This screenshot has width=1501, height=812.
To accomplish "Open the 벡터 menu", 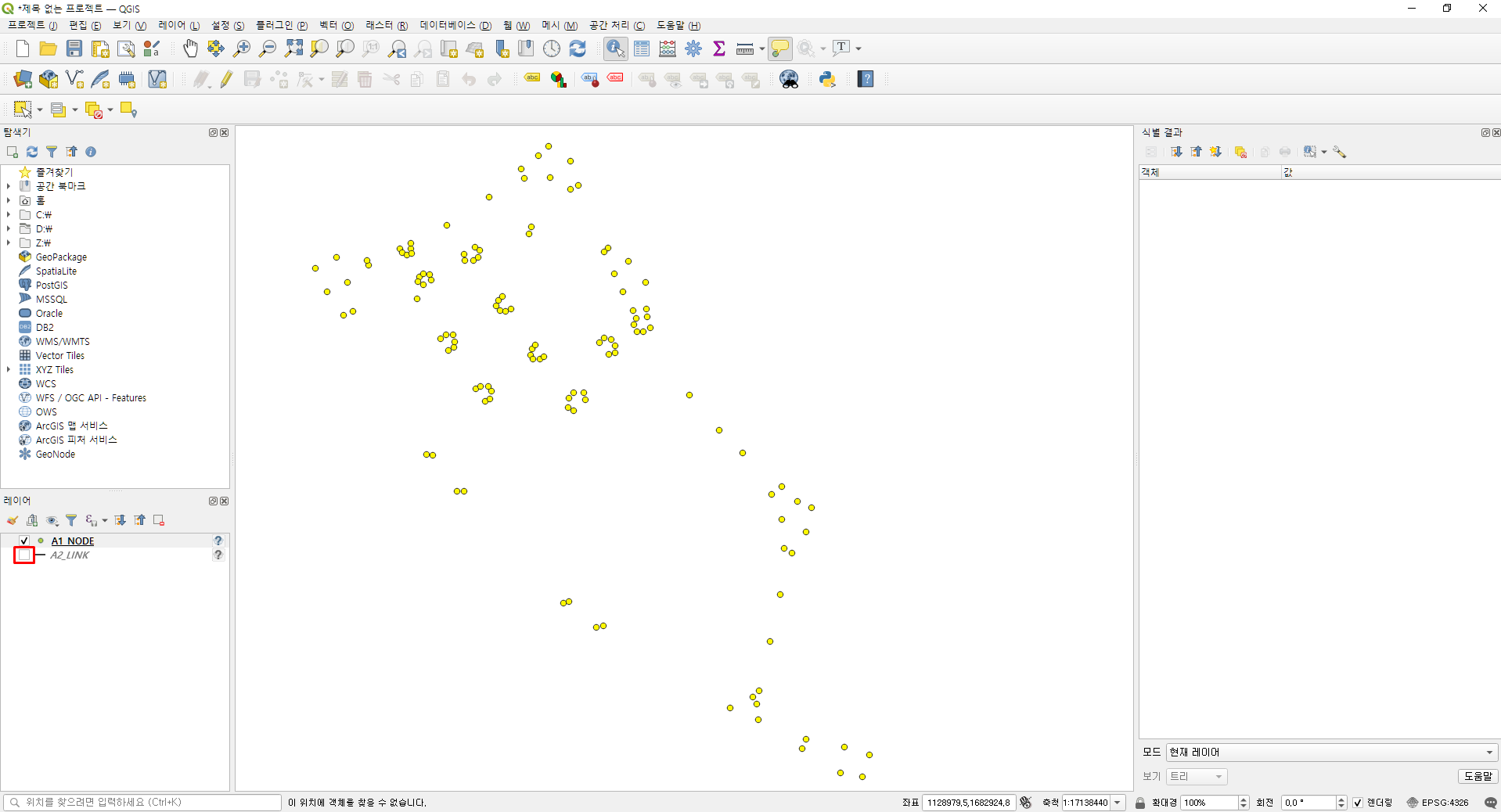I will 337,25.
